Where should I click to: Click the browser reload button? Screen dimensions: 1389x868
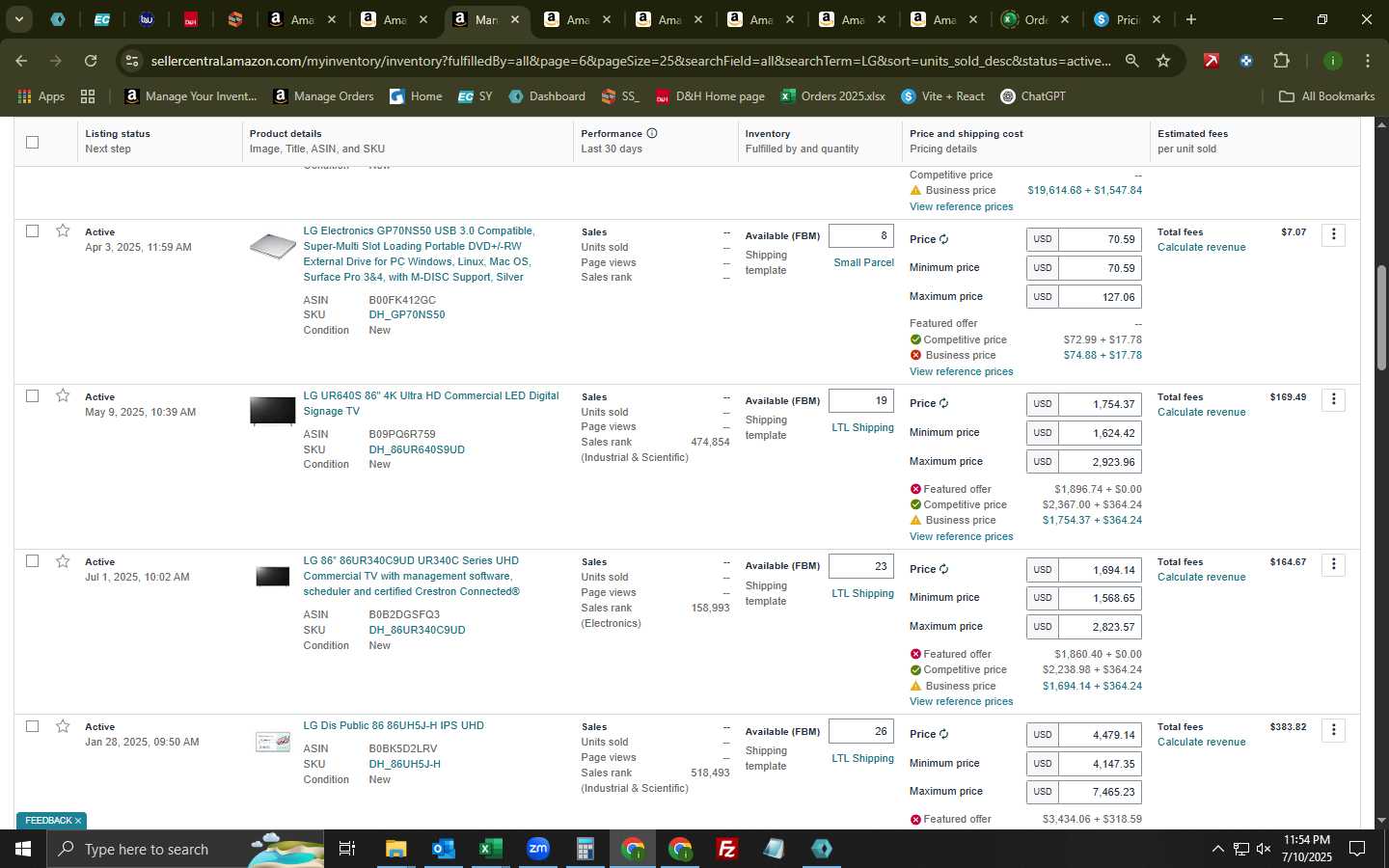tap(91, 61)
